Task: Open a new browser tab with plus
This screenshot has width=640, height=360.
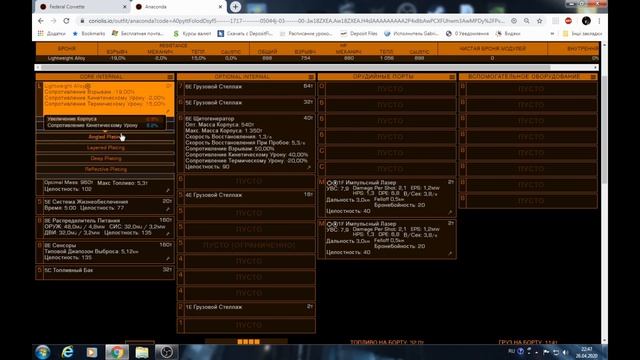Action: click(235, 7)
